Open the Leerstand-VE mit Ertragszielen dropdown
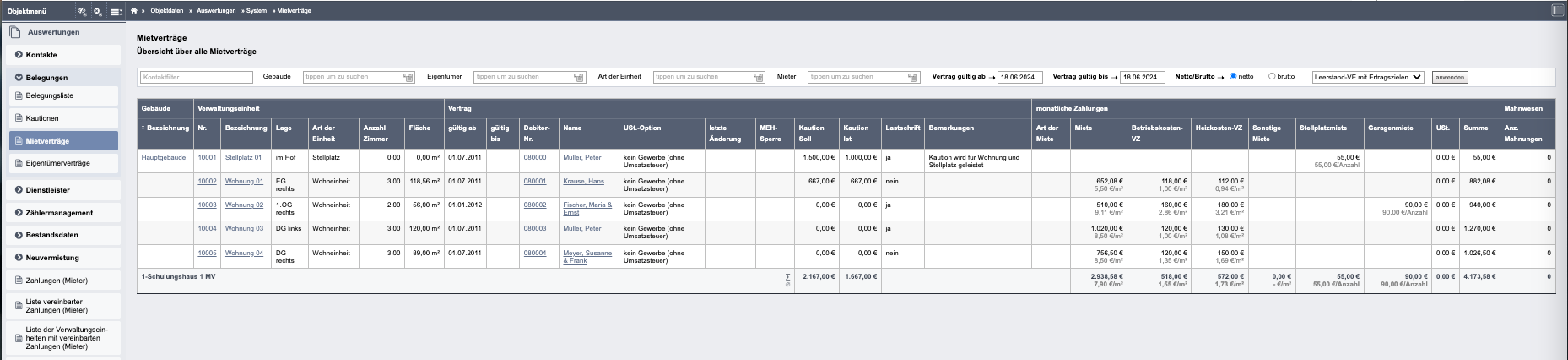Image resolution: width=1568 pixels, height=360 pixels. point(1367,77)
